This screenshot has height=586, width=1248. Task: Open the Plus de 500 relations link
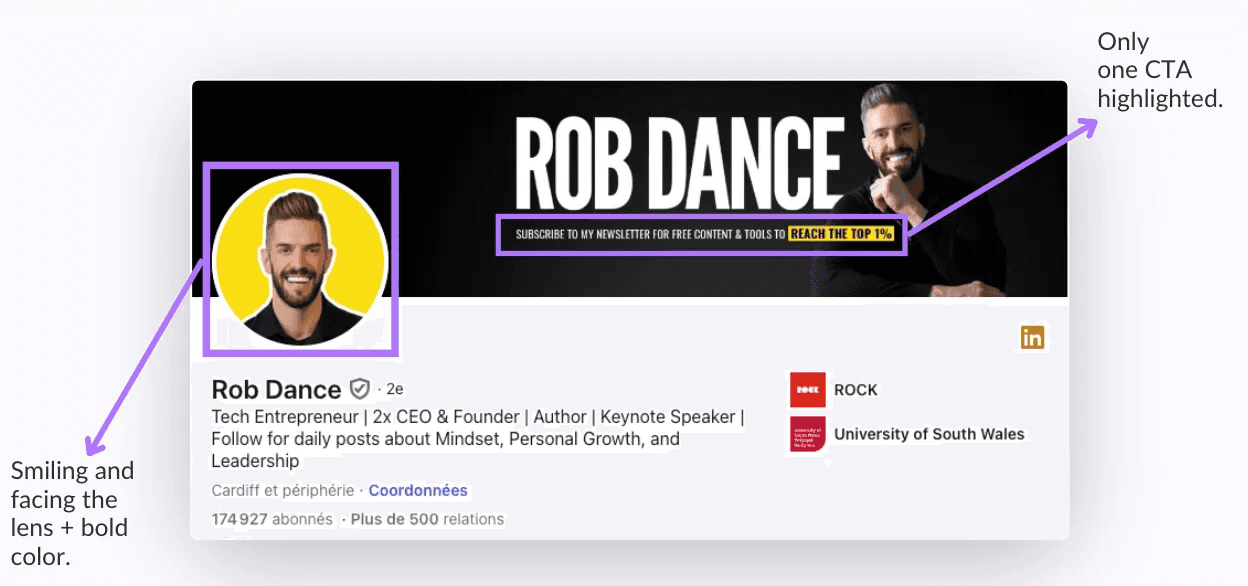click(426, 519)
